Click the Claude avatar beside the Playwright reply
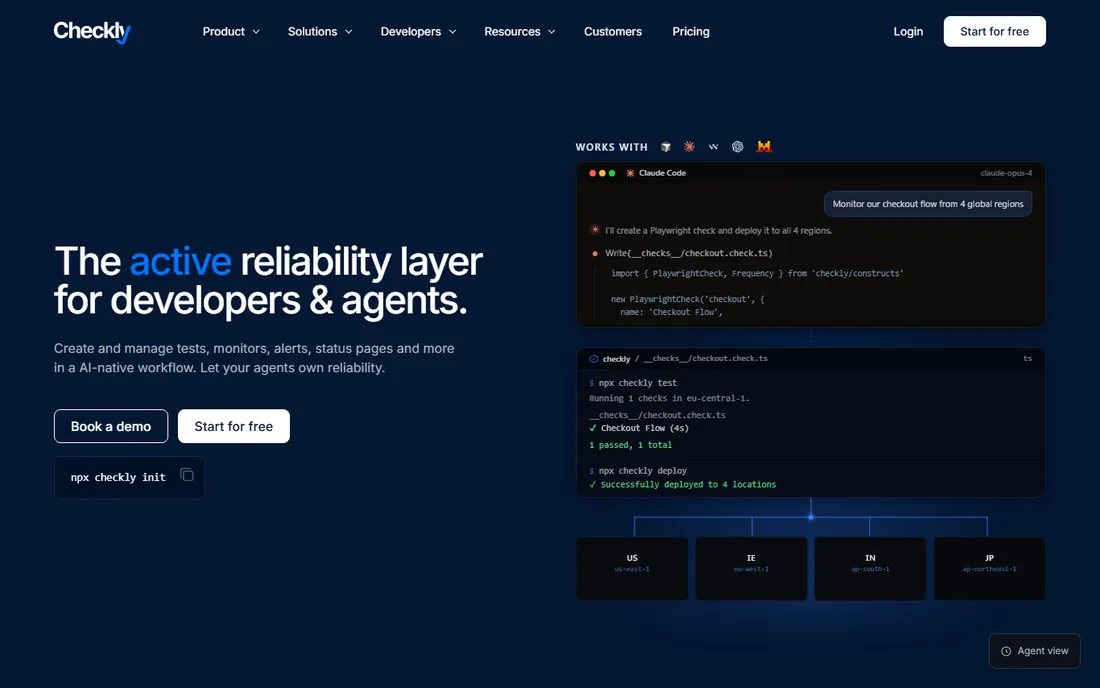 pyautogui.click(x=595, y=230)
